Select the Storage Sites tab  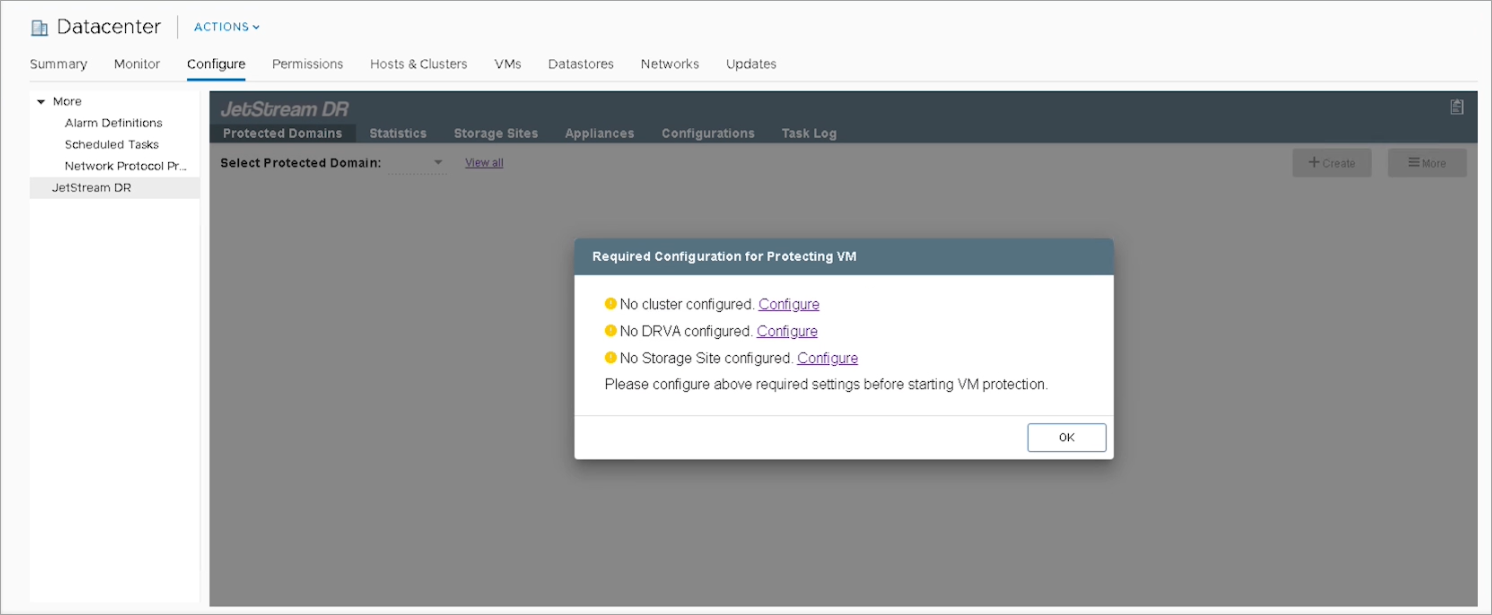point(495,133)
